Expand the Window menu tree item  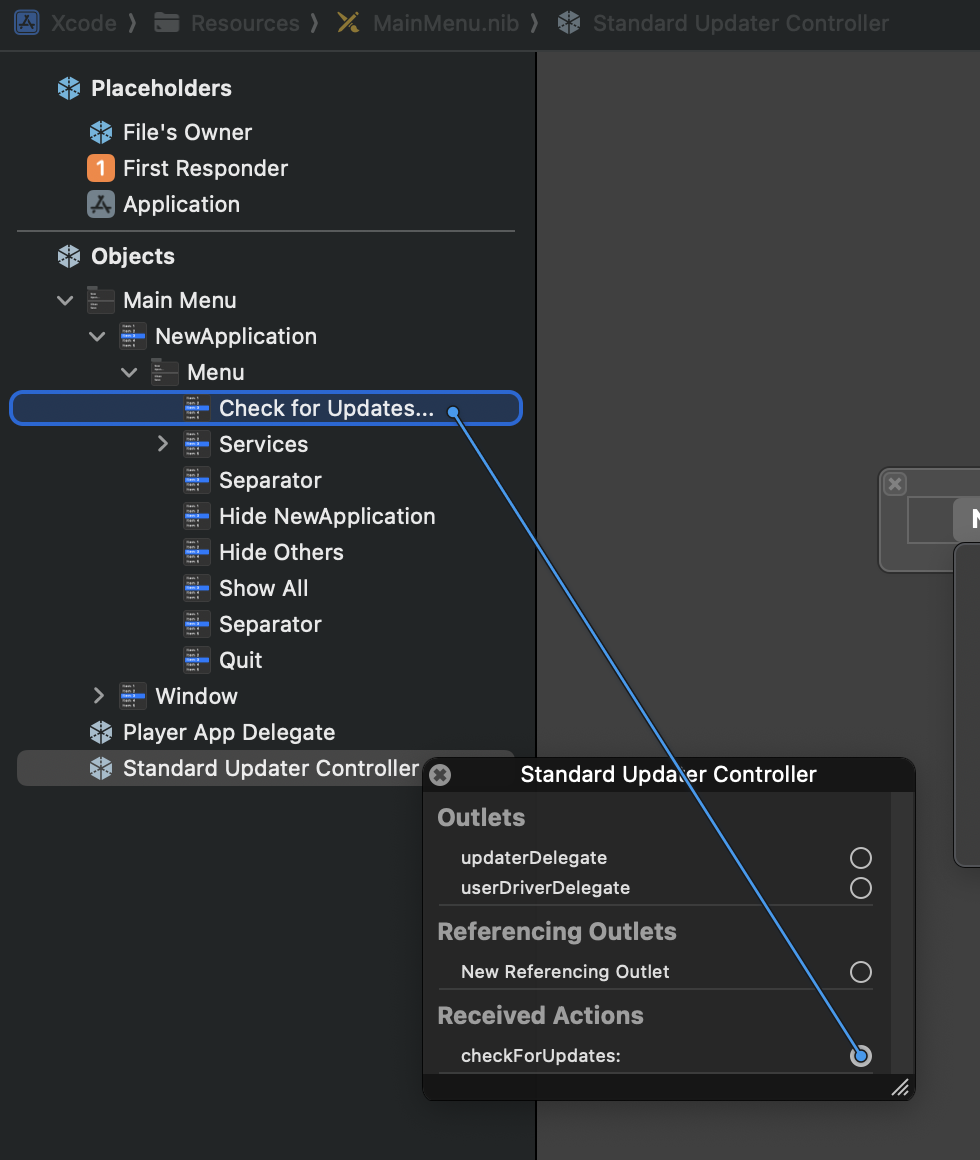pos(98,696)
